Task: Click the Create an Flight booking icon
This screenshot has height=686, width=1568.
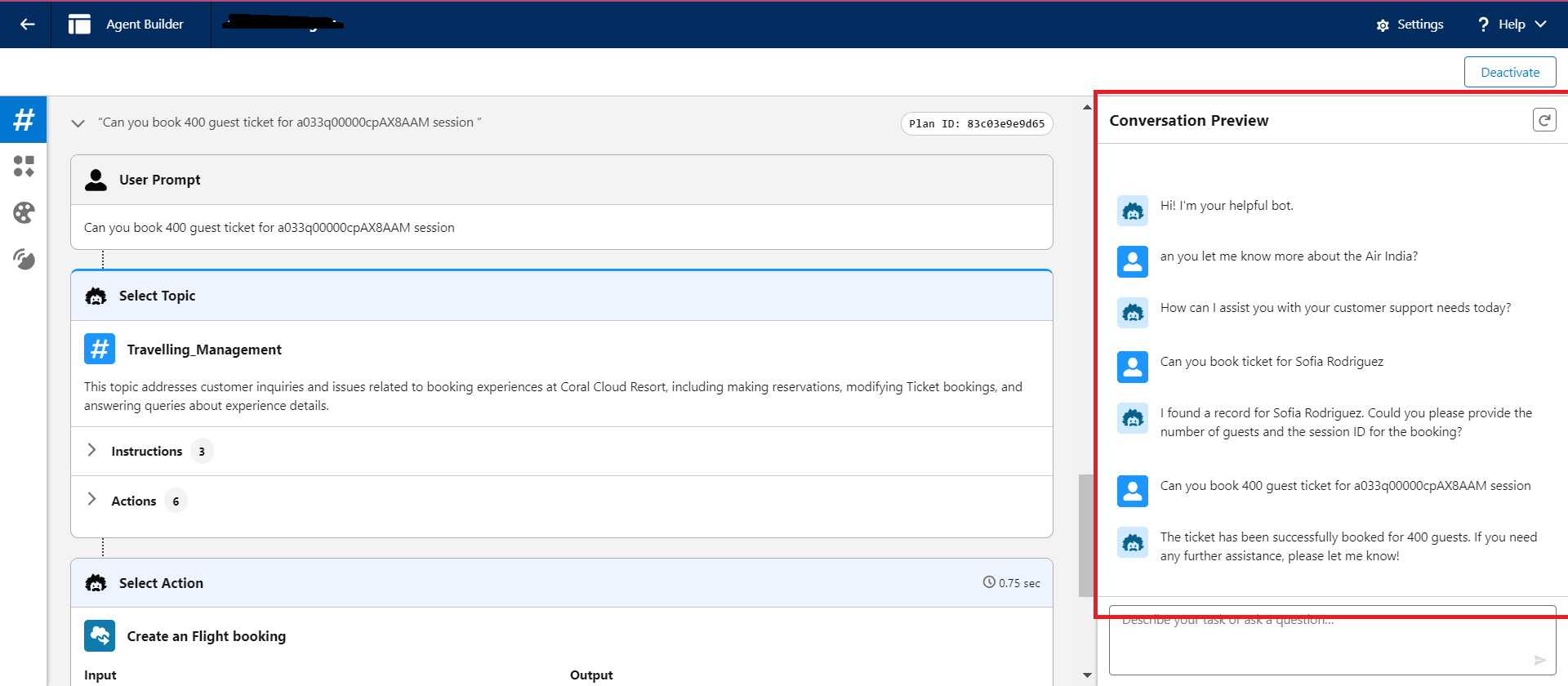Action: coord(100,635)
